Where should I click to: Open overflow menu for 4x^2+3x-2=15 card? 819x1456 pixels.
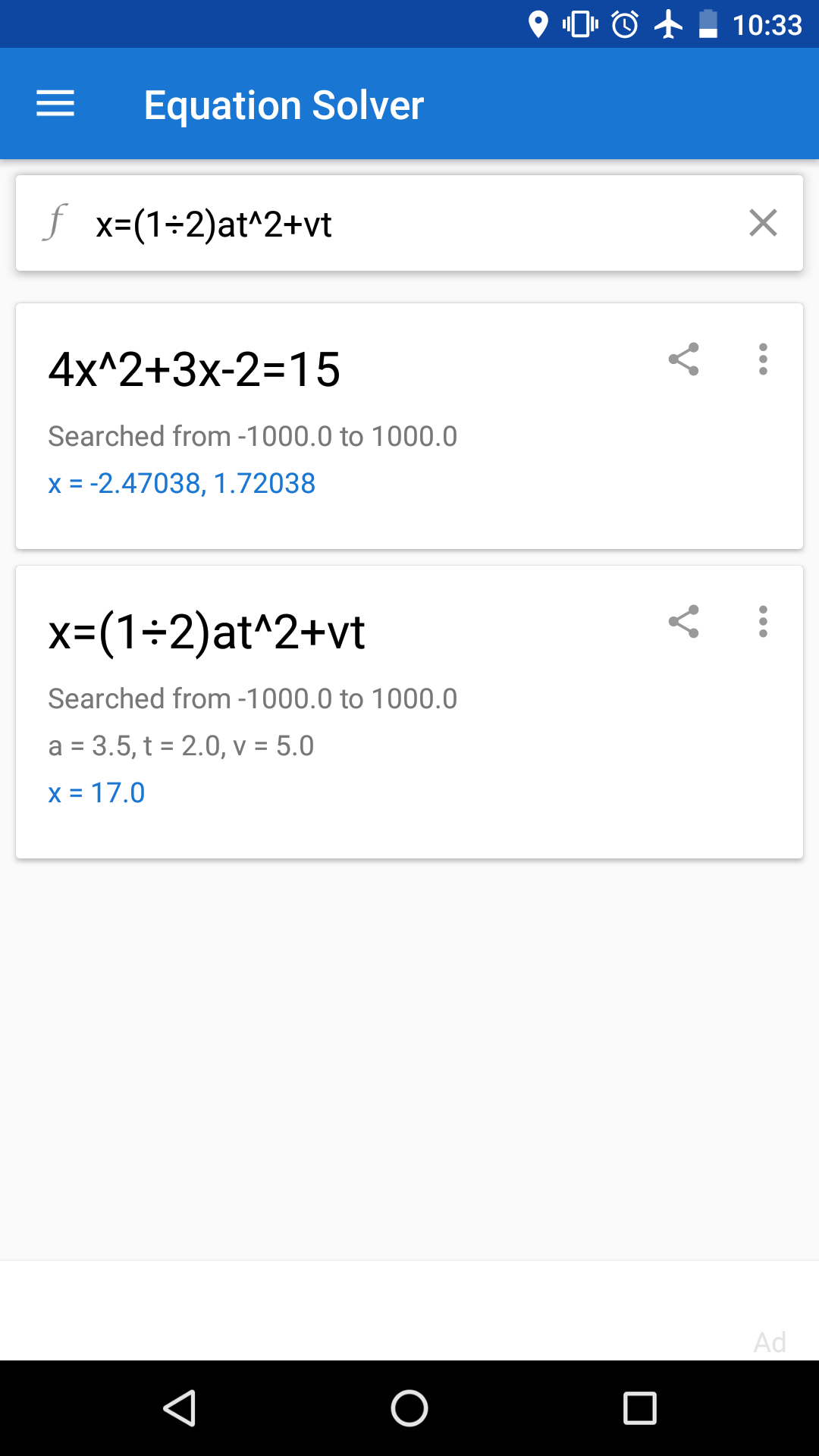[x=763, y=359]
